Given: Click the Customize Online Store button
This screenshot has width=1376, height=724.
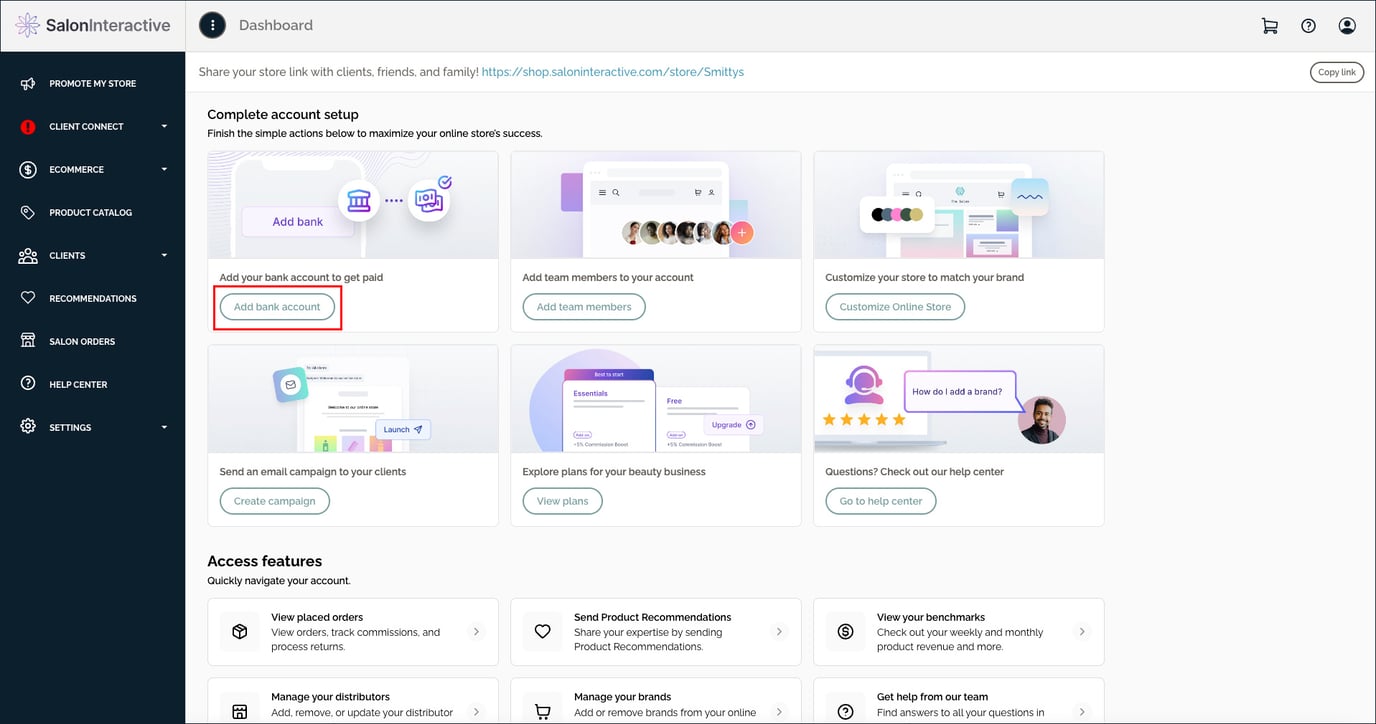Looking at the screenshot, I should [895, 307].
